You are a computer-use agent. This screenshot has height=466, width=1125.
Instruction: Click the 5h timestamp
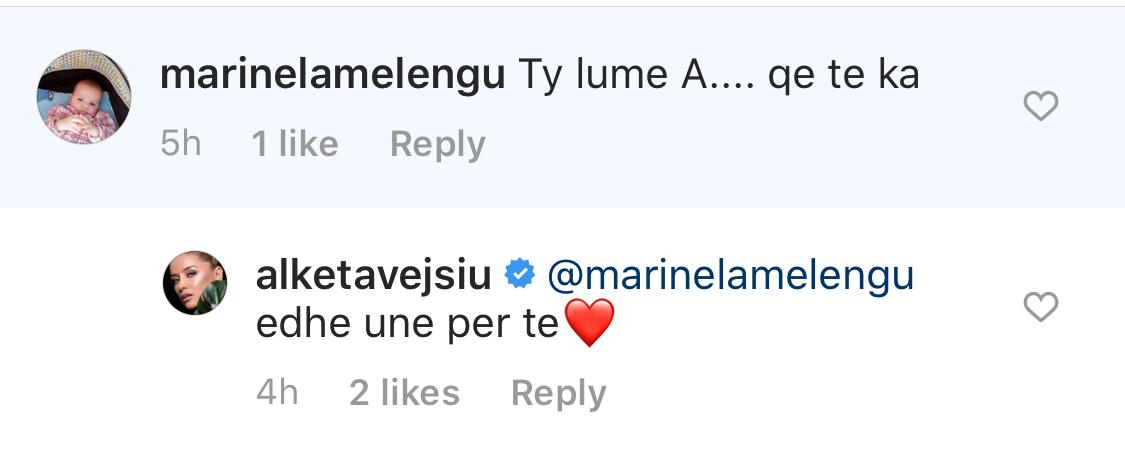[181, 144]
